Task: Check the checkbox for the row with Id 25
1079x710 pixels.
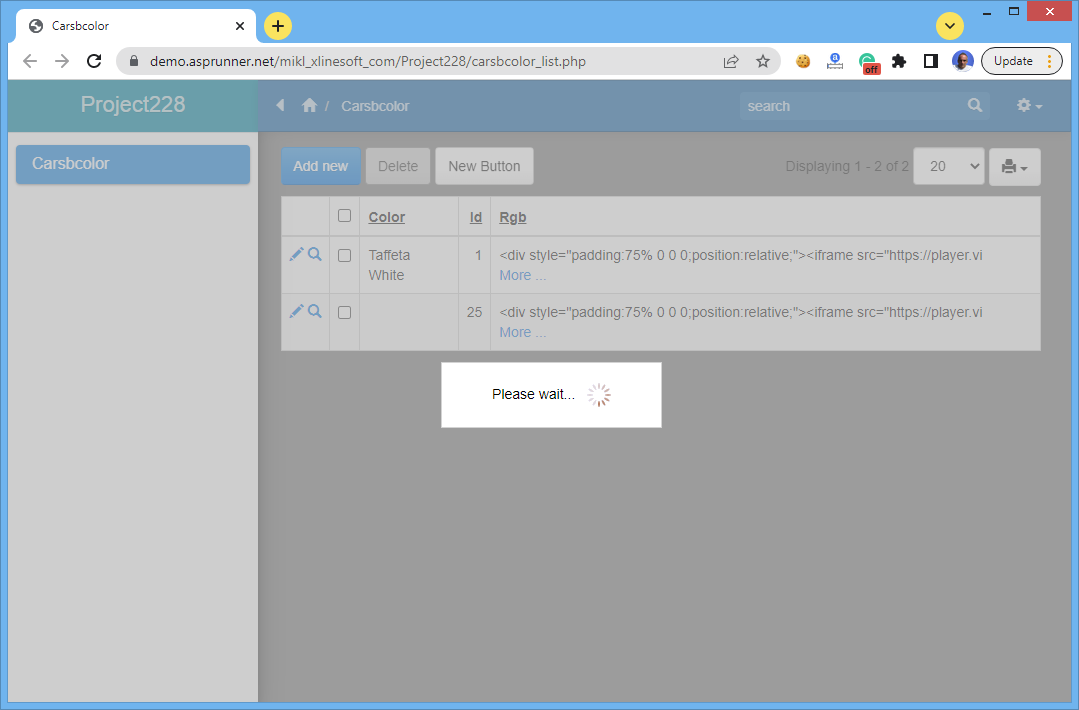Action: click(345, 312)
